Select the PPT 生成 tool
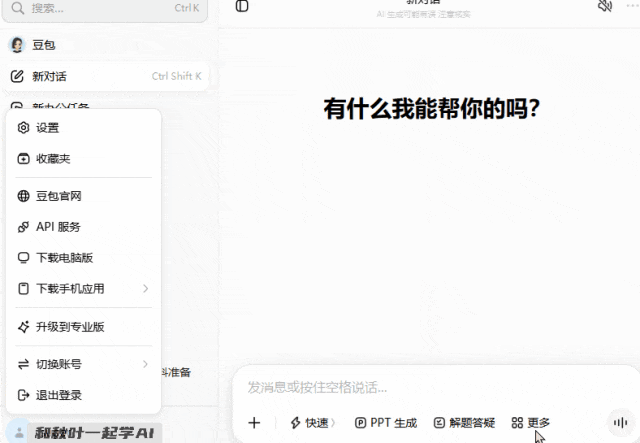This screenshot has height=443, width=640. [x=386, y=423]
